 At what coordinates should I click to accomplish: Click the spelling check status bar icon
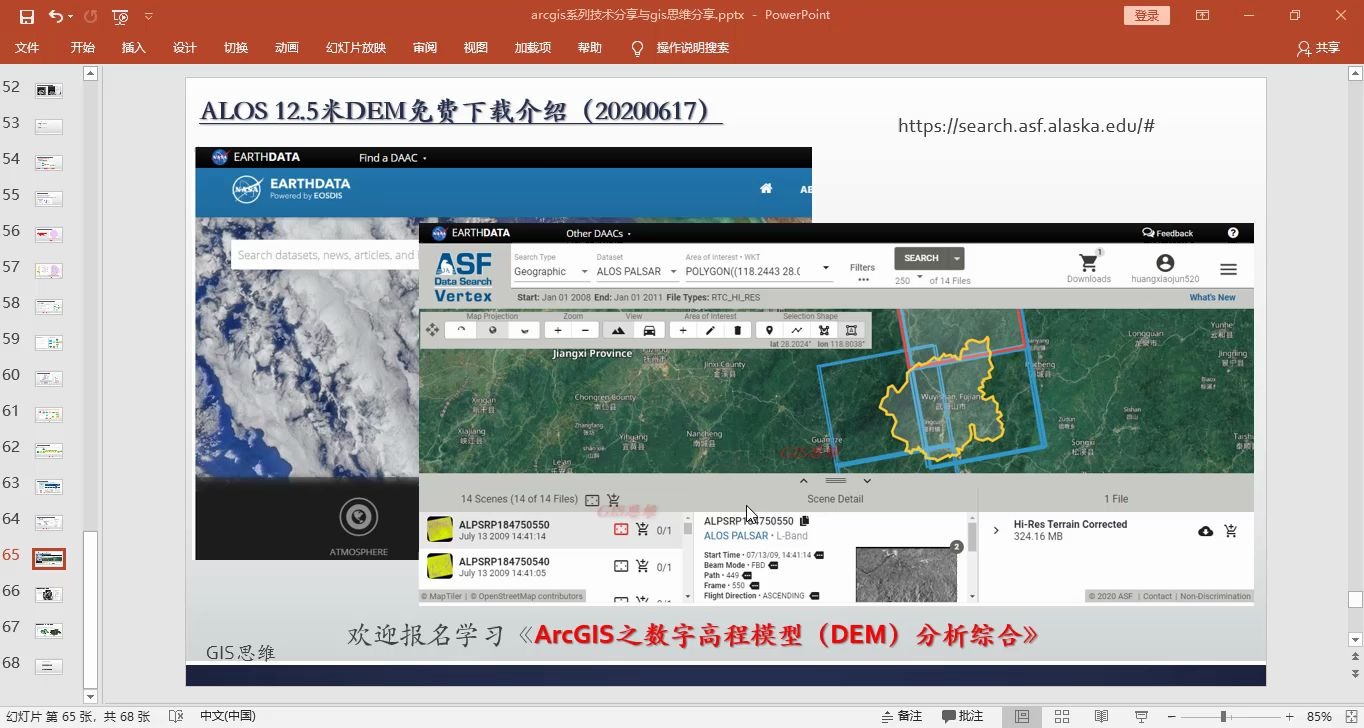176,716
